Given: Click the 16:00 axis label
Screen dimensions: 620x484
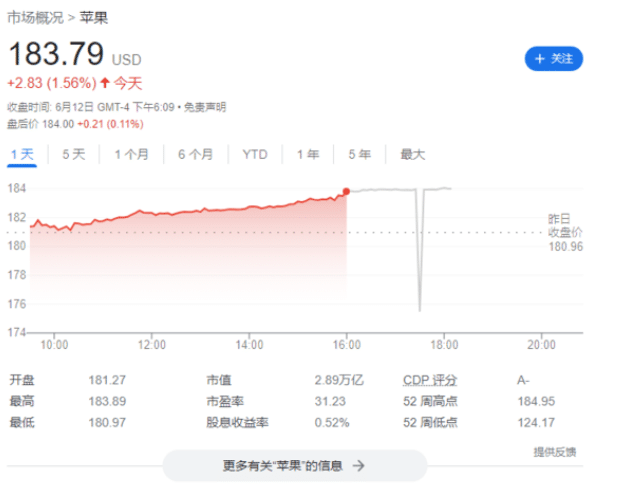Looking at the screenshot, I should tap(346, 345).
